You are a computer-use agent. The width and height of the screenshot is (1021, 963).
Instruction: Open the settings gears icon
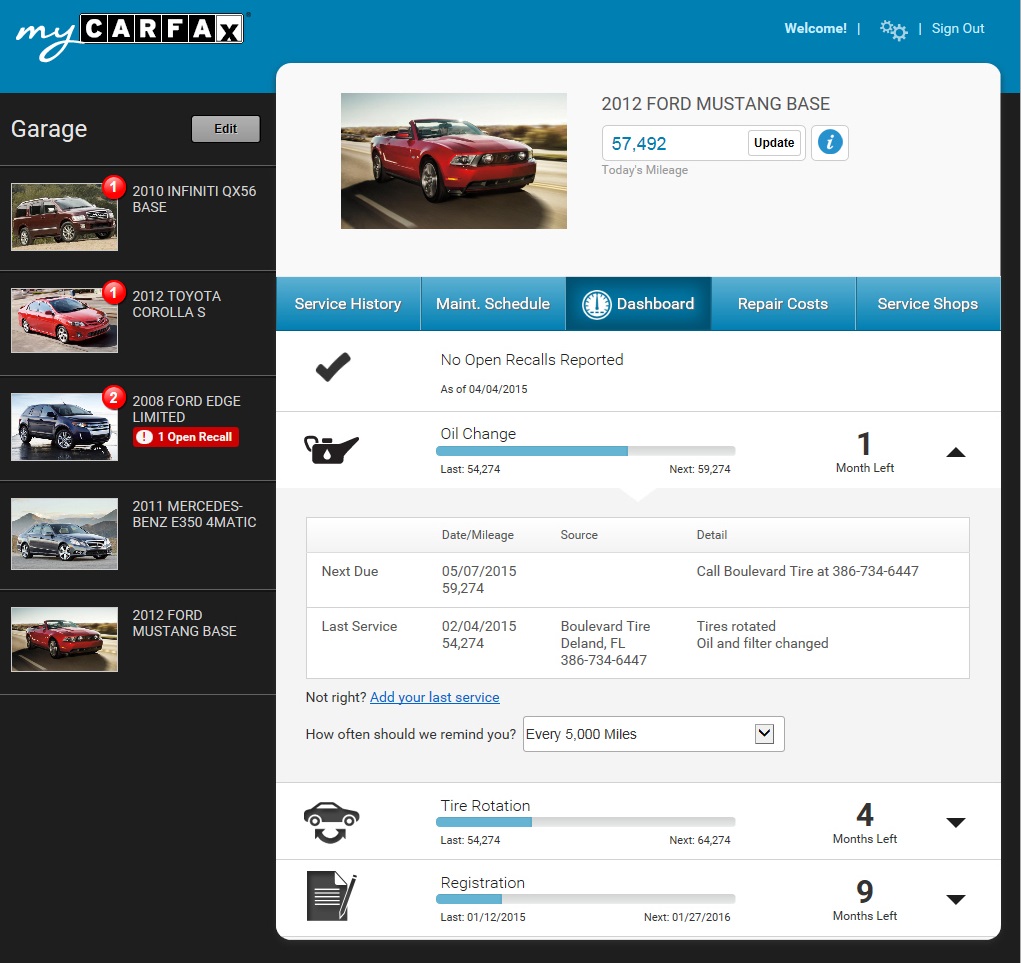[x=893, y=30]
